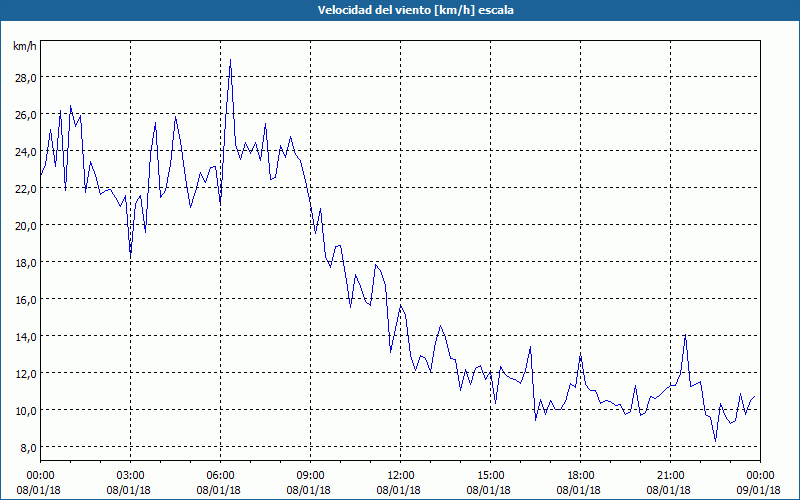Click the 06:00 time axis label
800x500 pixels.
[x=220, y=476]
